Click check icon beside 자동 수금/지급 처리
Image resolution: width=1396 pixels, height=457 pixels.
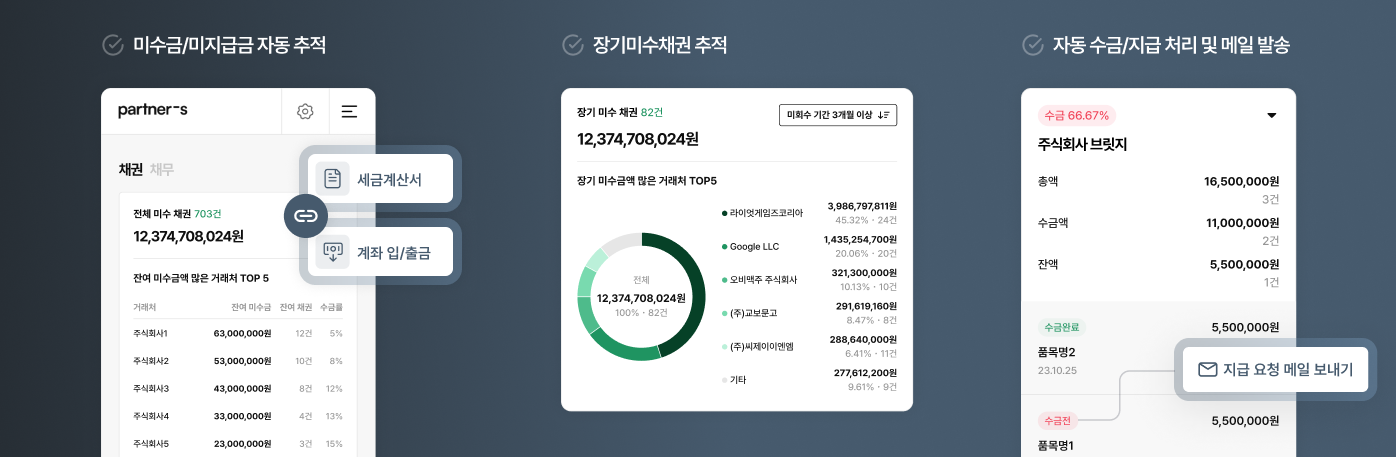(x=1033, y=45)
